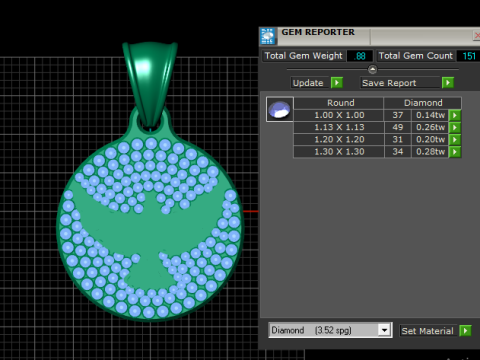Click the Round column header
Viewport: 480px width, 360px height.
339,103
